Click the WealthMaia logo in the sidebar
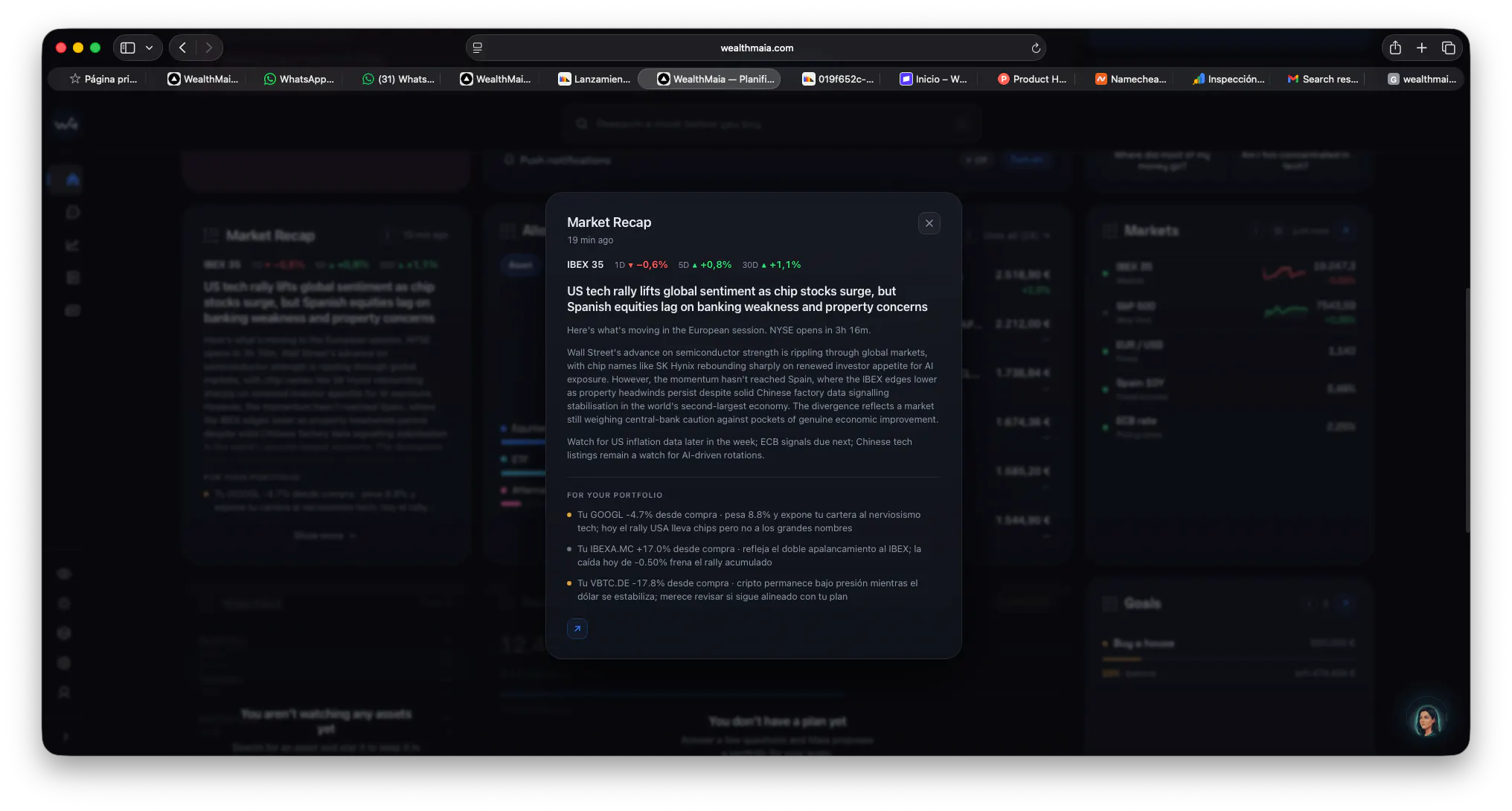Image resolution: width=1512 pixels, height=811 pixels. point(66,124)
